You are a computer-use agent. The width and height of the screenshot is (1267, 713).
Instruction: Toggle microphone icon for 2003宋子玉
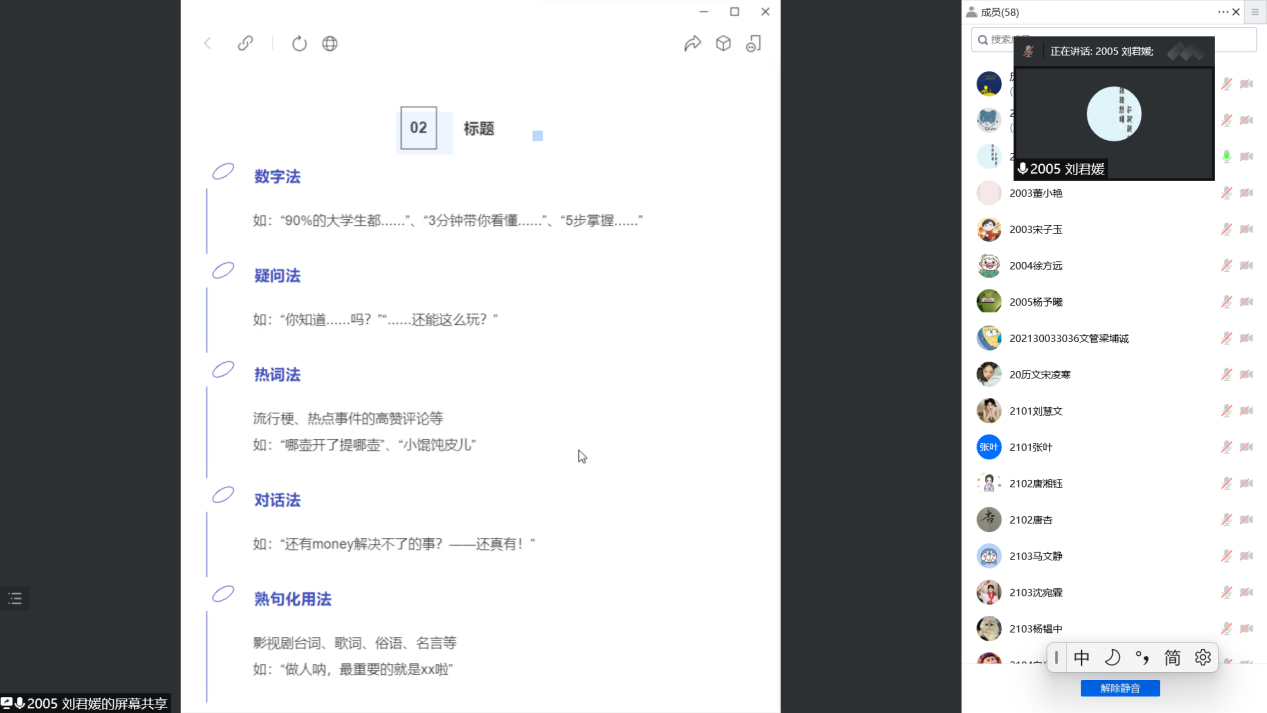coord(1226,229)
